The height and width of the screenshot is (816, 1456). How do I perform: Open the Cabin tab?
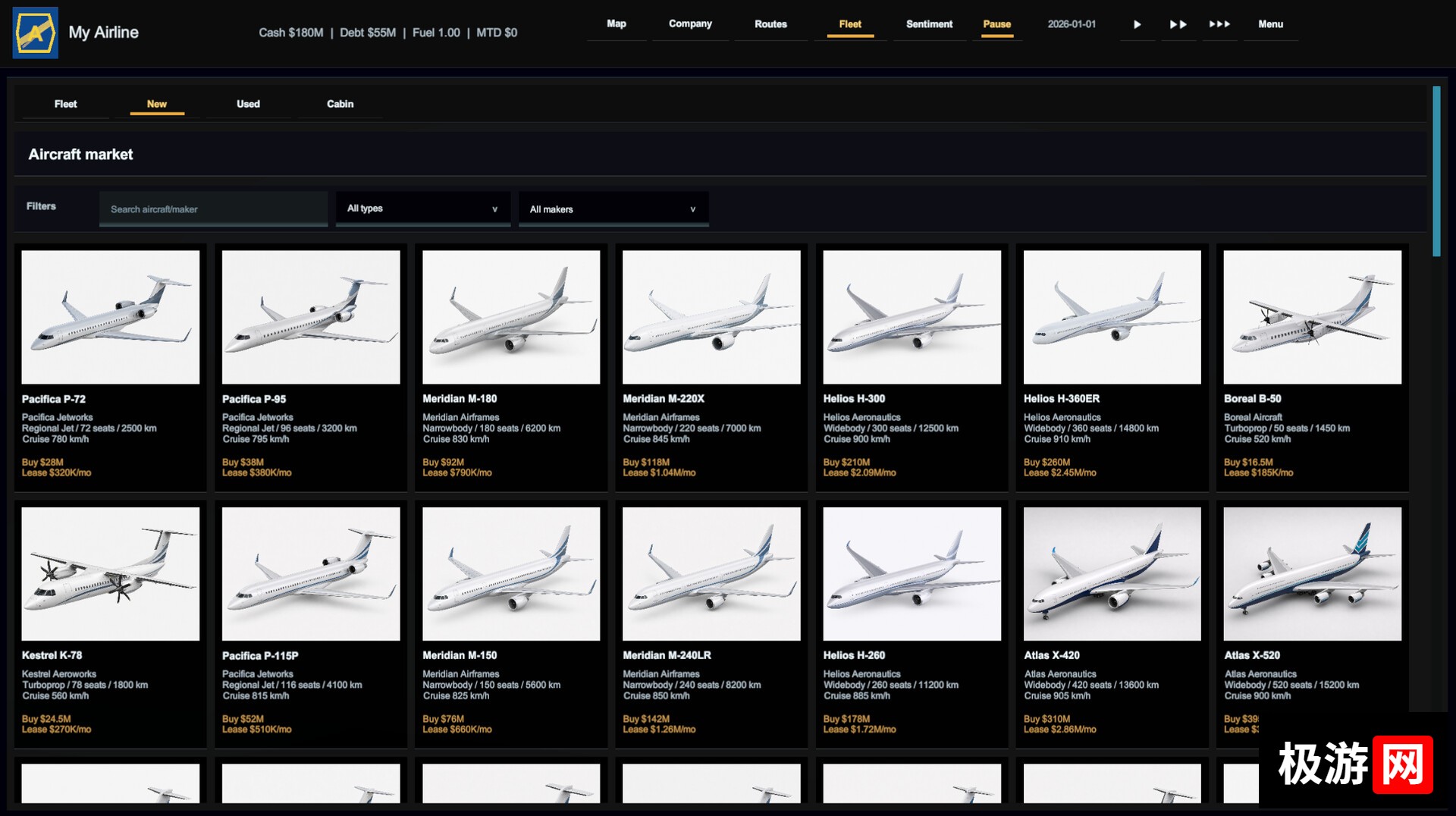pyautogui.click(x=340, y=104)
